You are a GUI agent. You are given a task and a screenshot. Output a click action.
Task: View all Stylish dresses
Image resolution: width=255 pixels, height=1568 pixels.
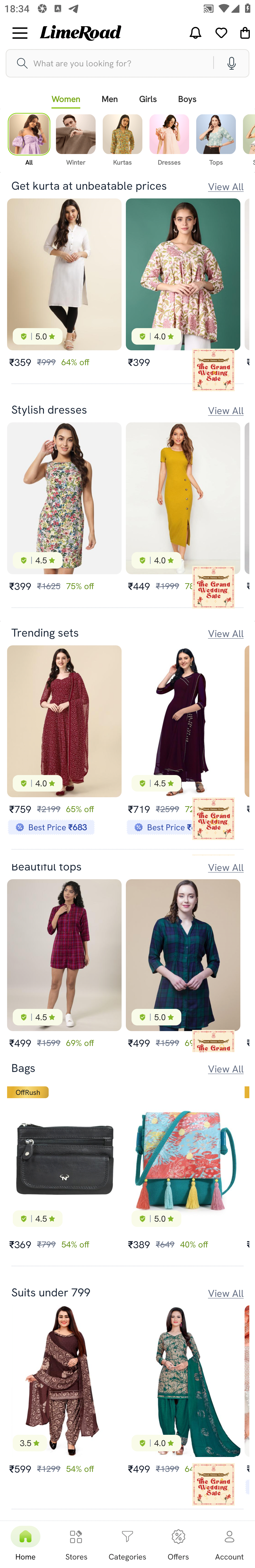tap(226, 411)
